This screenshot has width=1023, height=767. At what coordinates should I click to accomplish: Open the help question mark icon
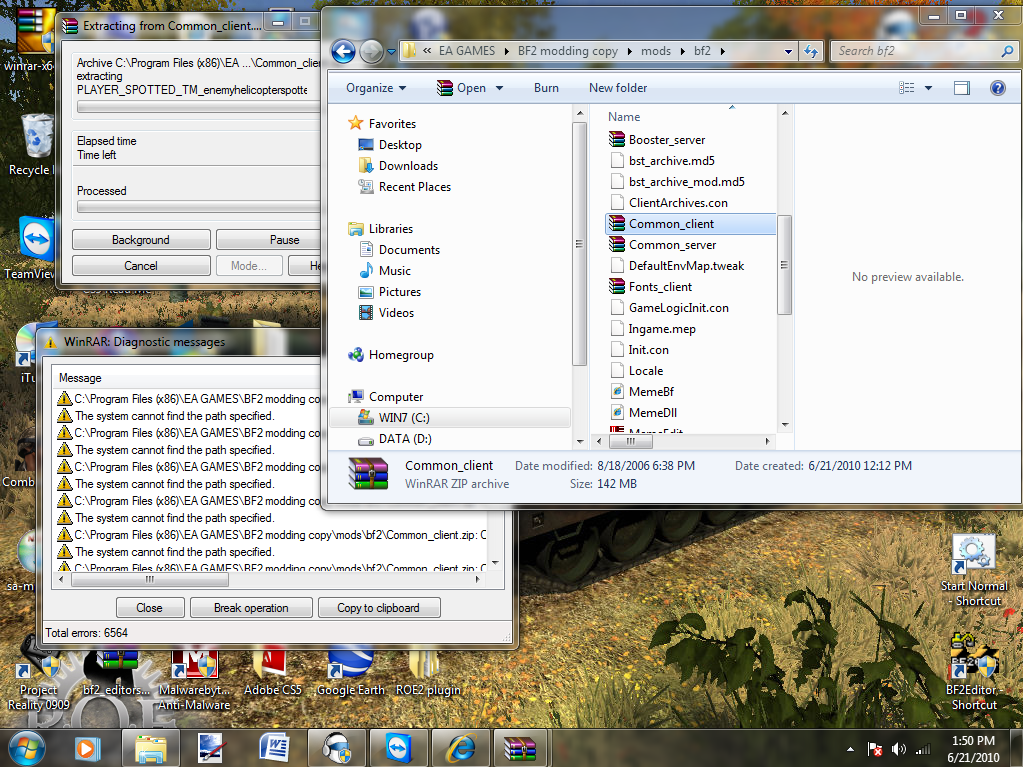click(997, 88)
